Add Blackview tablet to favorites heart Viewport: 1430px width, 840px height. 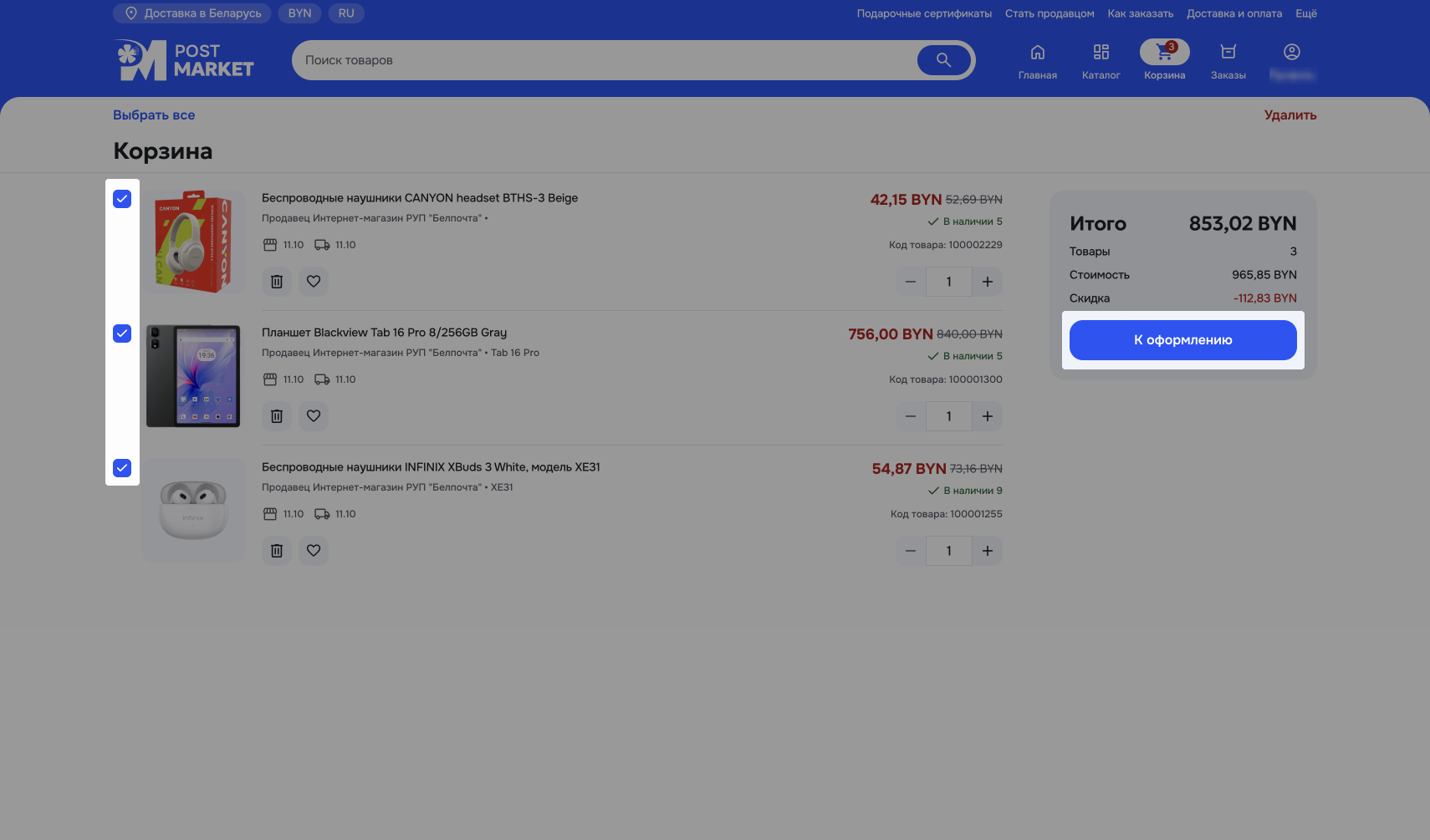314,416
